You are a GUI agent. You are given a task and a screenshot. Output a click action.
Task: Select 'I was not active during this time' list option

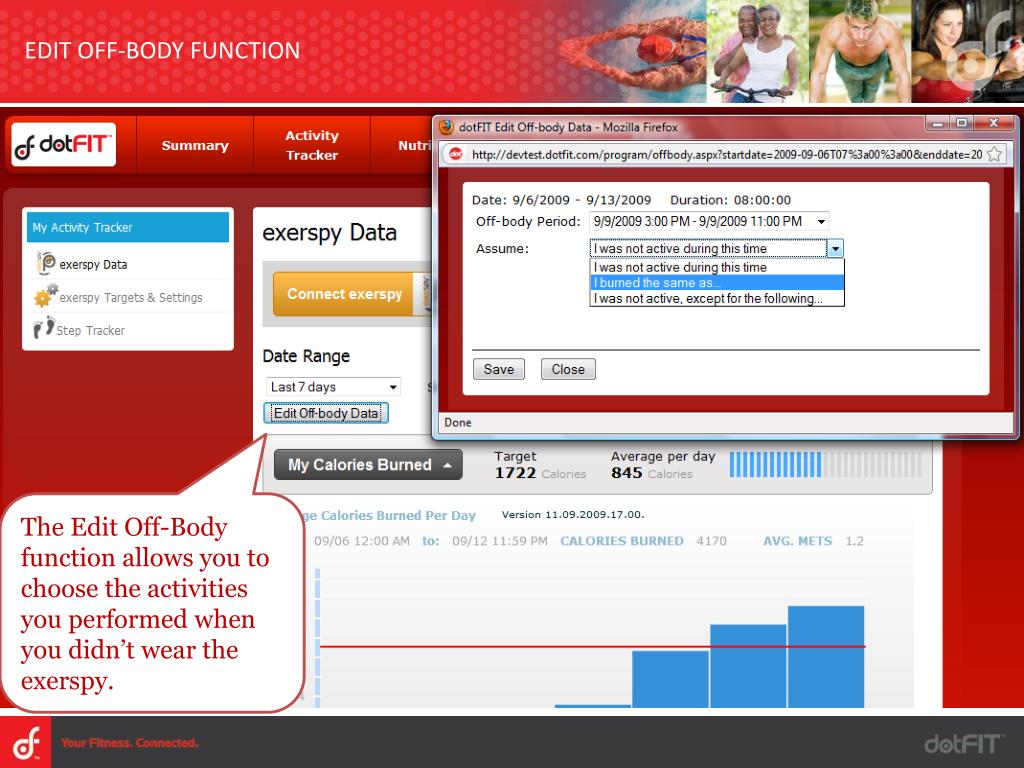(x=717, y=267)
